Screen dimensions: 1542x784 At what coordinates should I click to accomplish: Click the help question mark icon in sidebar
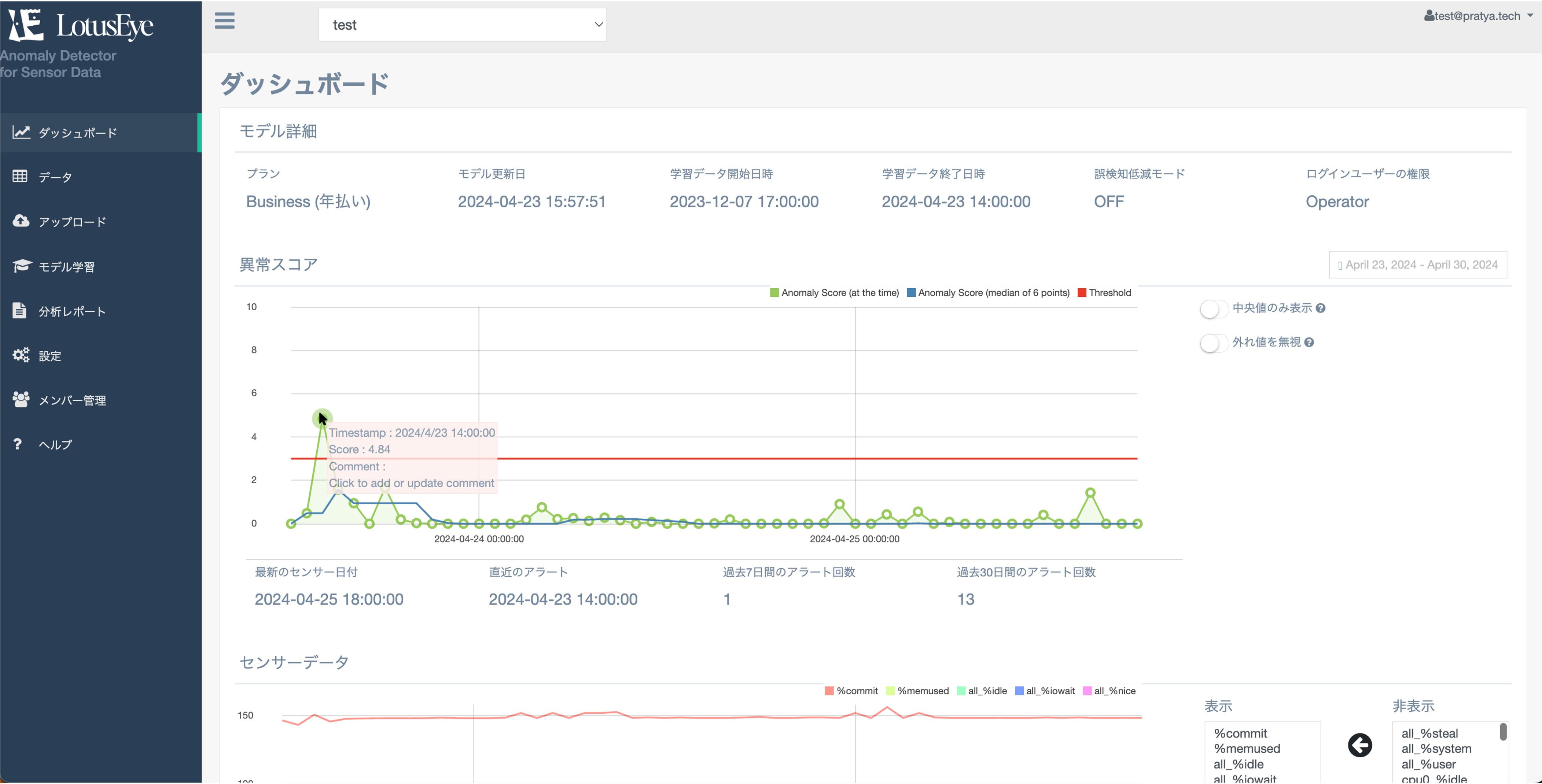18,443
